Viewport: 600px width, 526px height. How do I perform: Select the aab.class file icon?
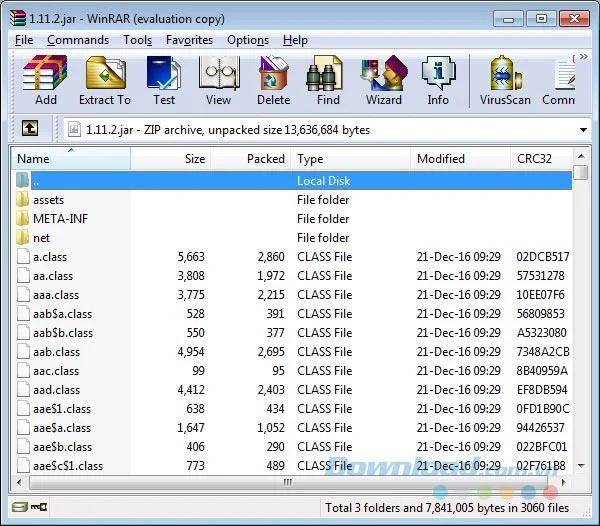(x=23, y=352)
